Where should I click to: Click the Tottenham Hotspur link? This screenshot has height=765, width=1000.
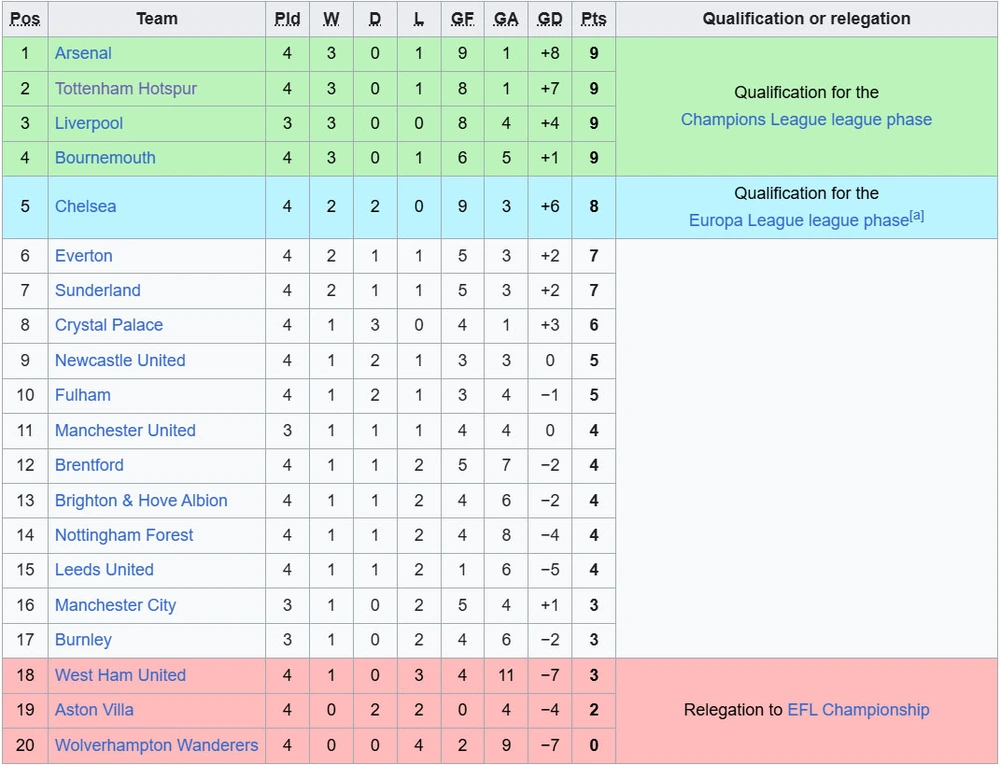(x=126, y=88)
